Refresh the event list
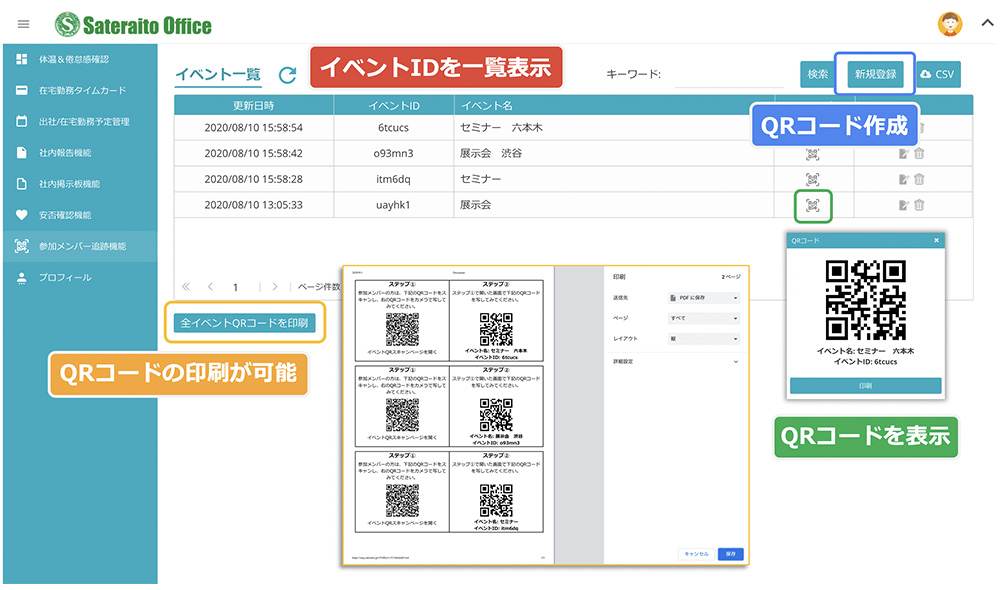 [x=288, y=75]
